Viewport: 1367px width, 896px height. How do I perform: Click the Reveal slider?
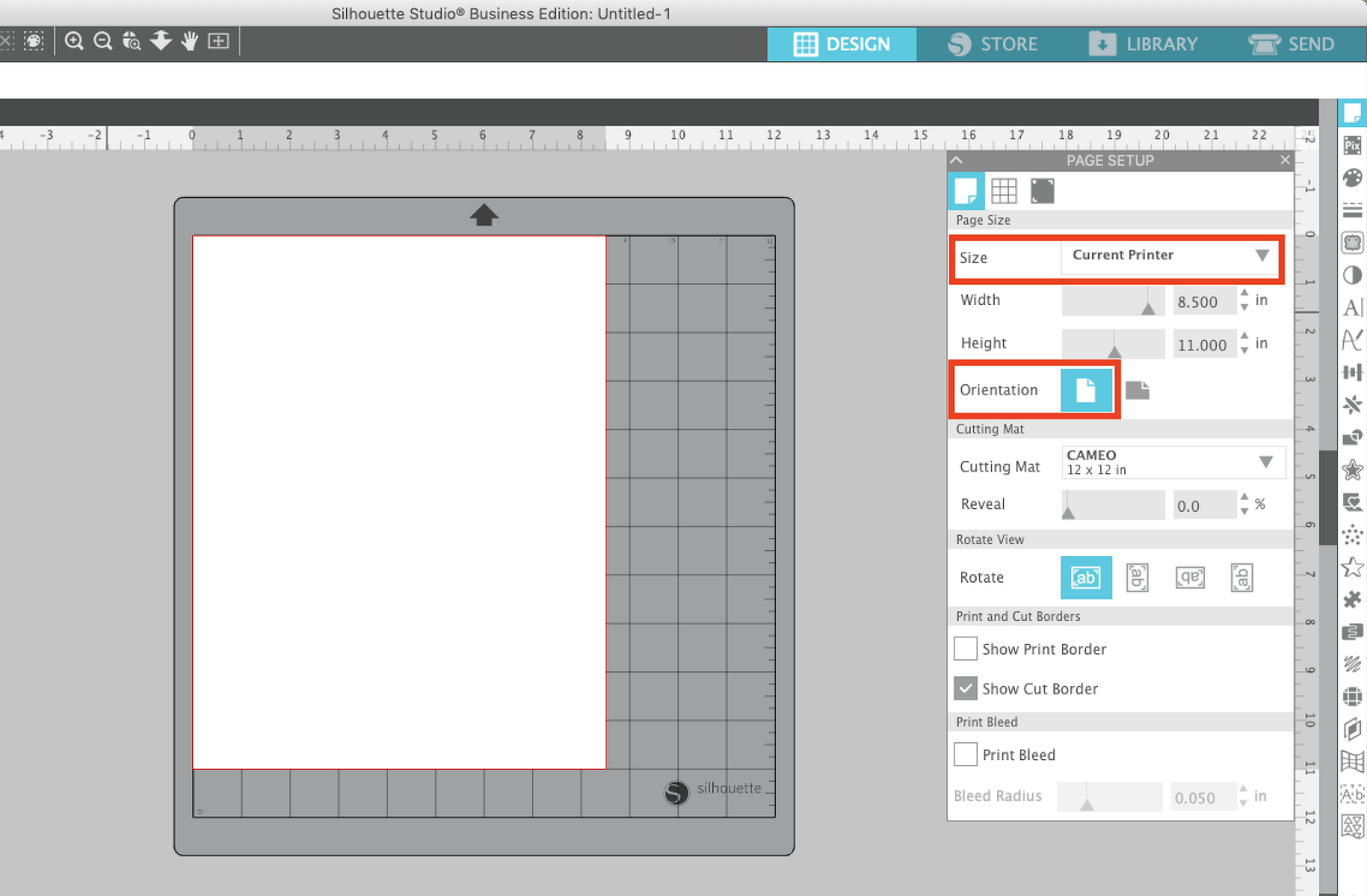[1113, 505]
